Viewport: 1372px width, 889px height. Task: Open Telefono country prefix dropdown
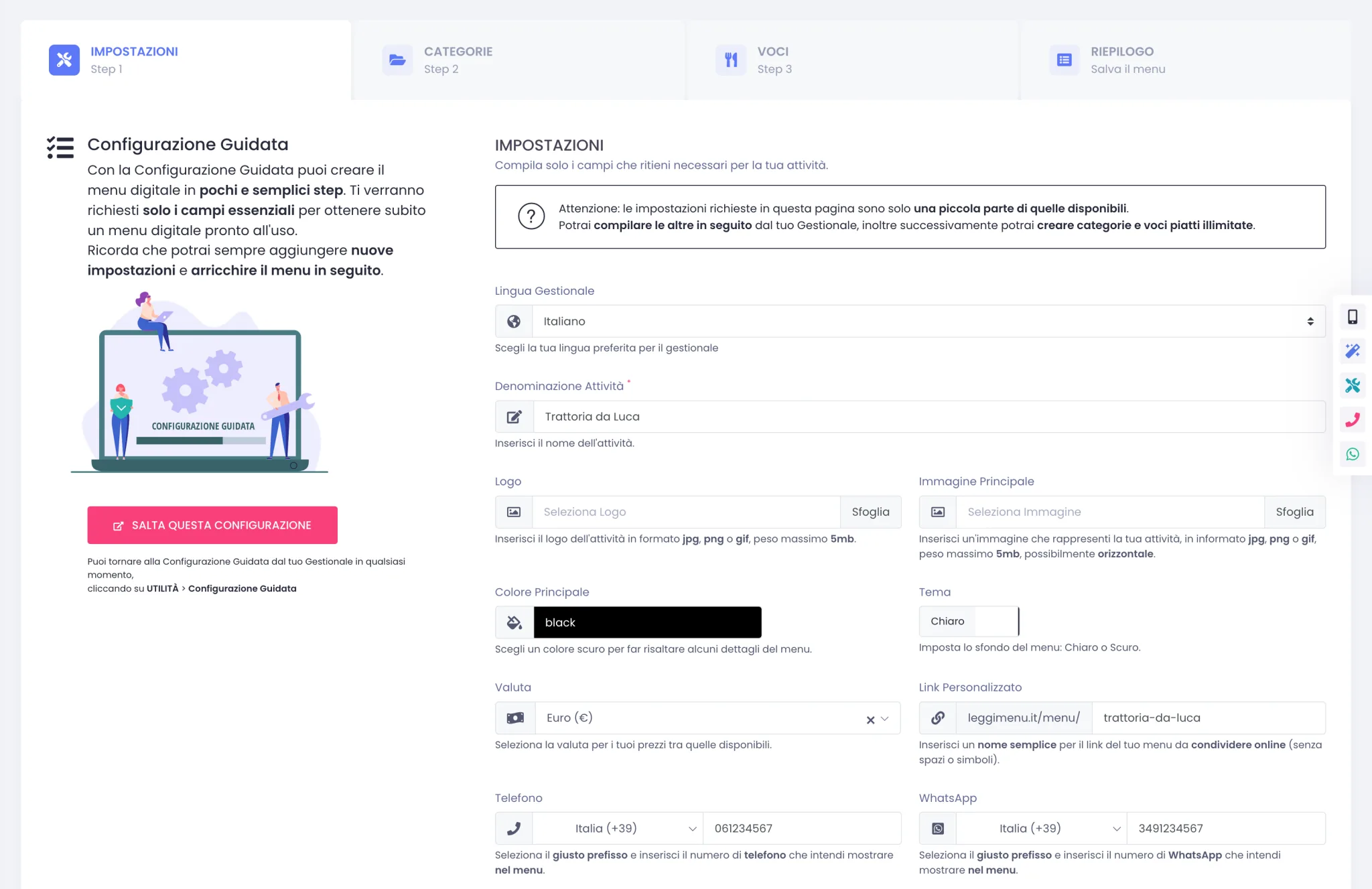[618, 829]
